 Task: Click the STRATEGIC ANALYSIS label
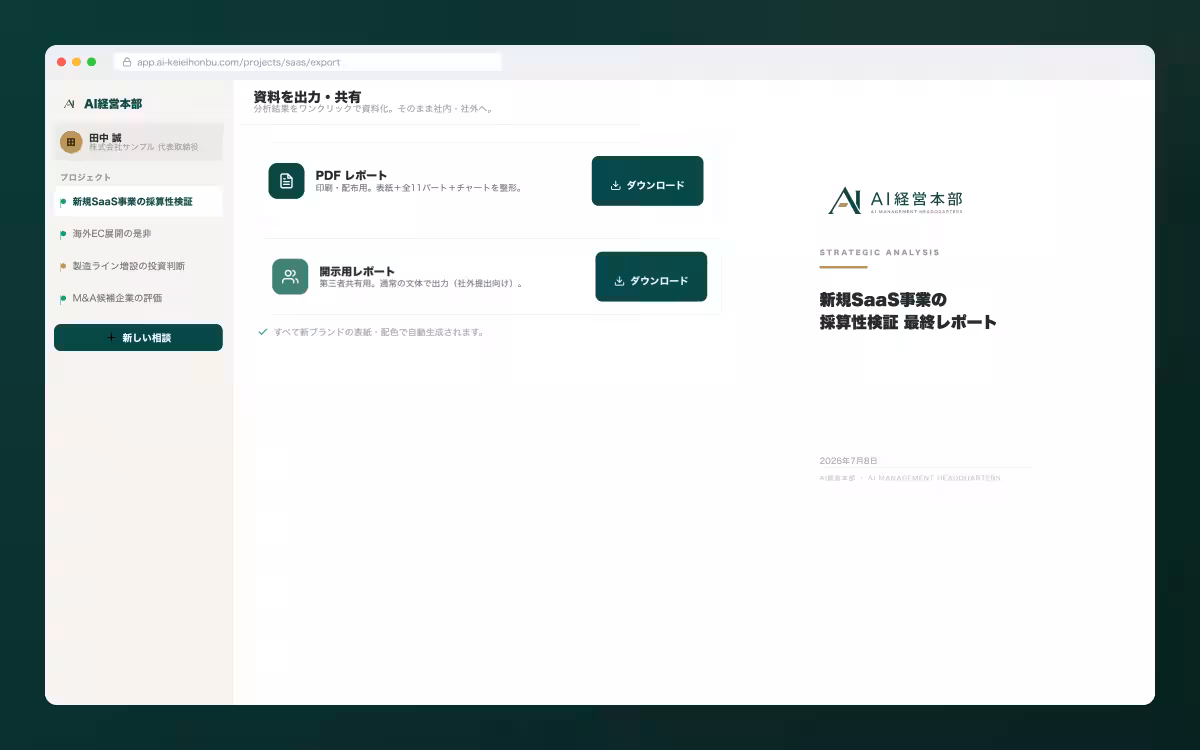(879, 253)
